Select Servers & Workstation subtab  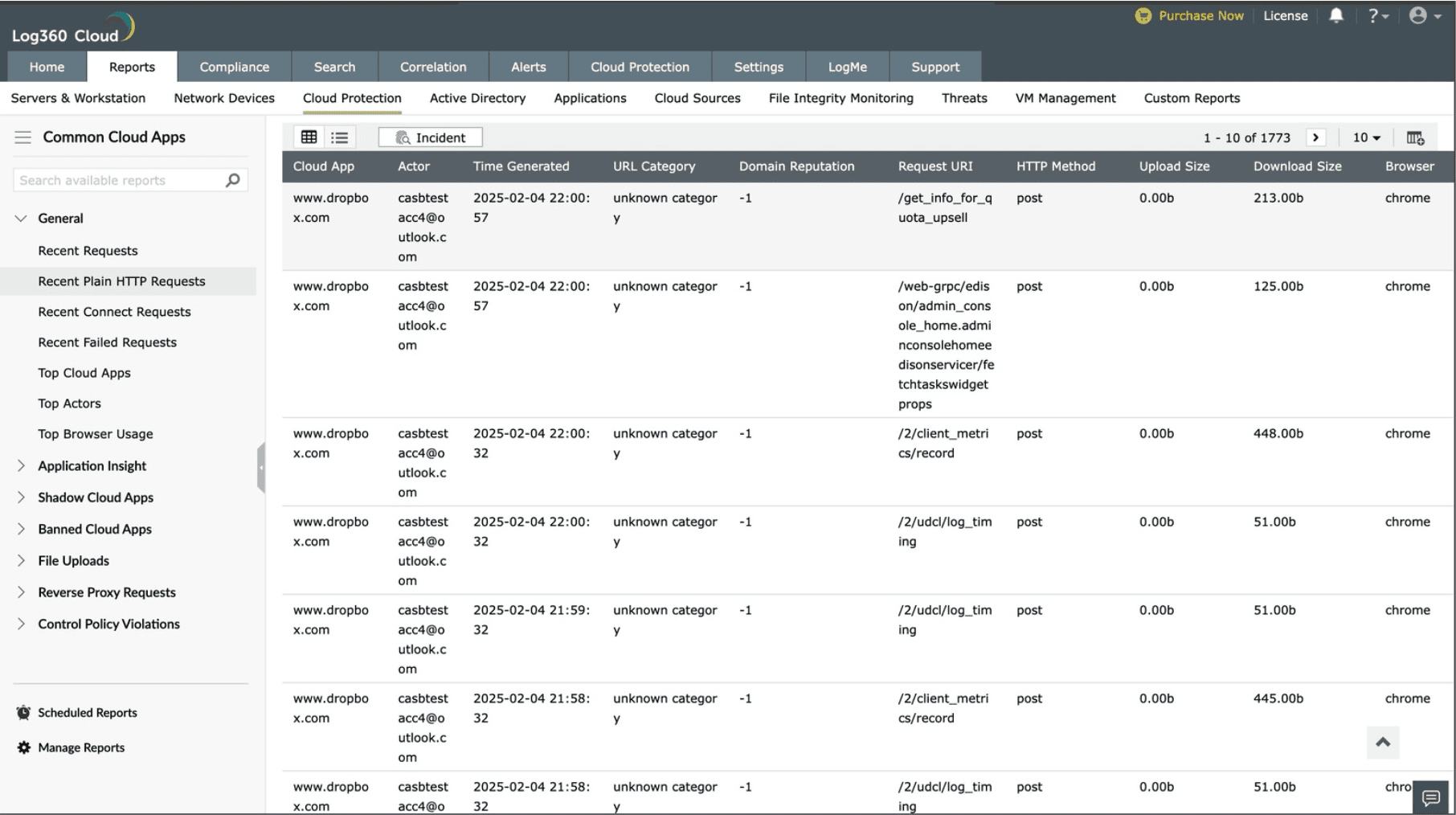pos(78,98)
